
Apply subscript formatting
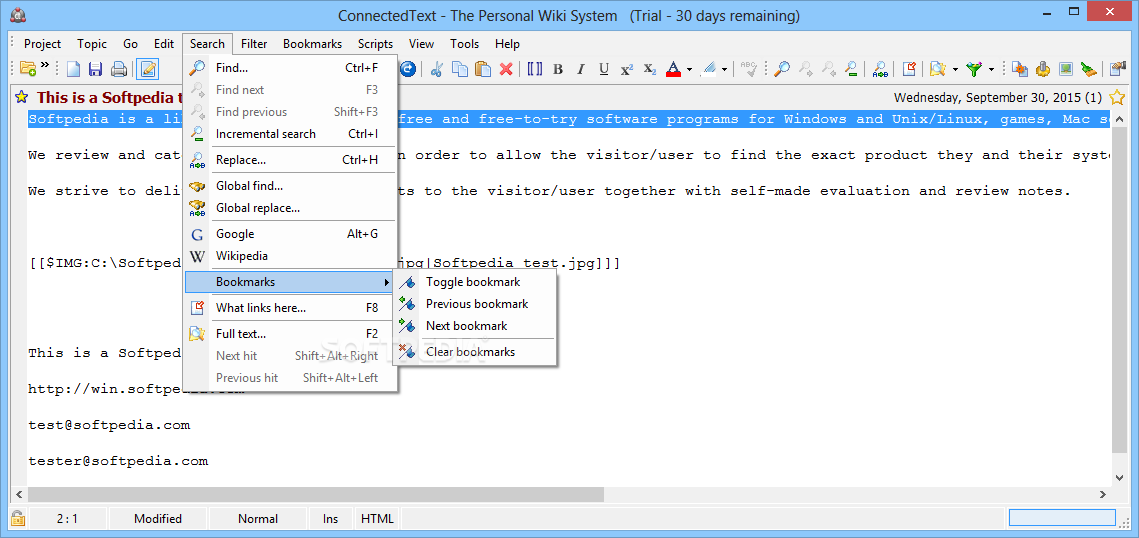650,70
